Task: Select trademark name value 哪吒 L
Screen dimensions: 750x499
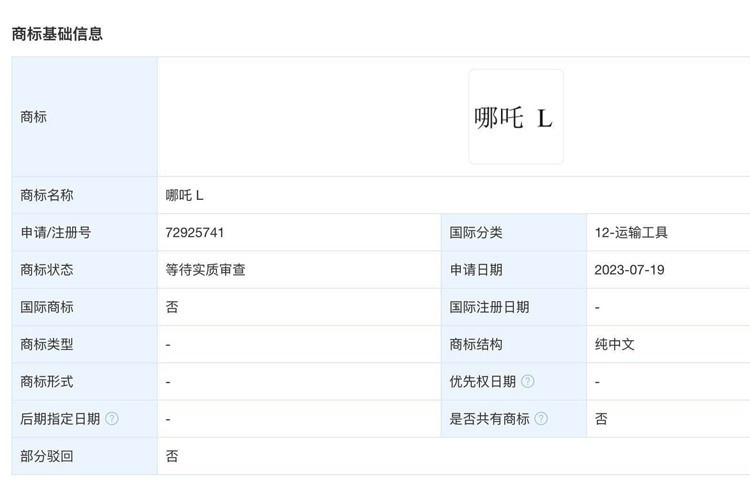Action: pos(185,195)
